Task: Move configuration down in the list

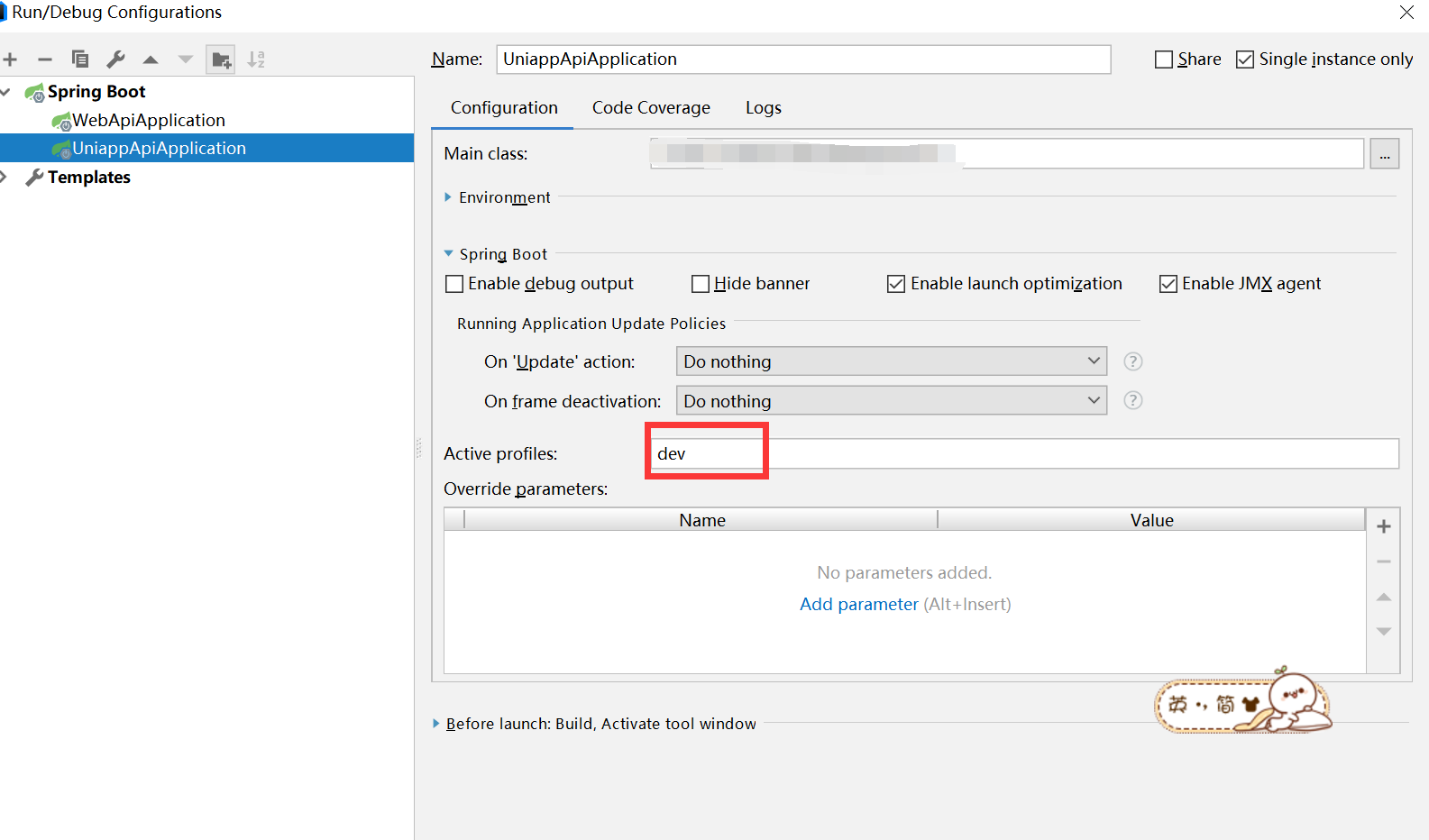Action: 186,59
